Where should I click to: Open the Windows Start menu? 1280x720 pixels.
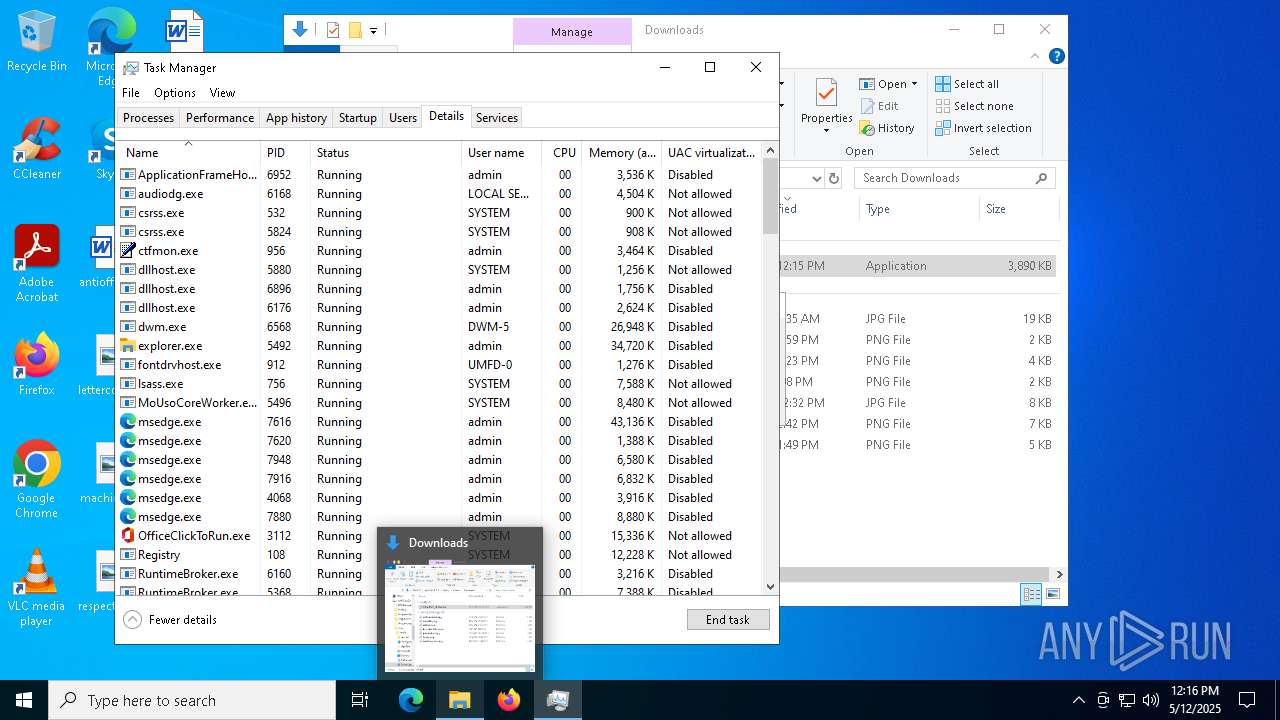click(24, 700)
